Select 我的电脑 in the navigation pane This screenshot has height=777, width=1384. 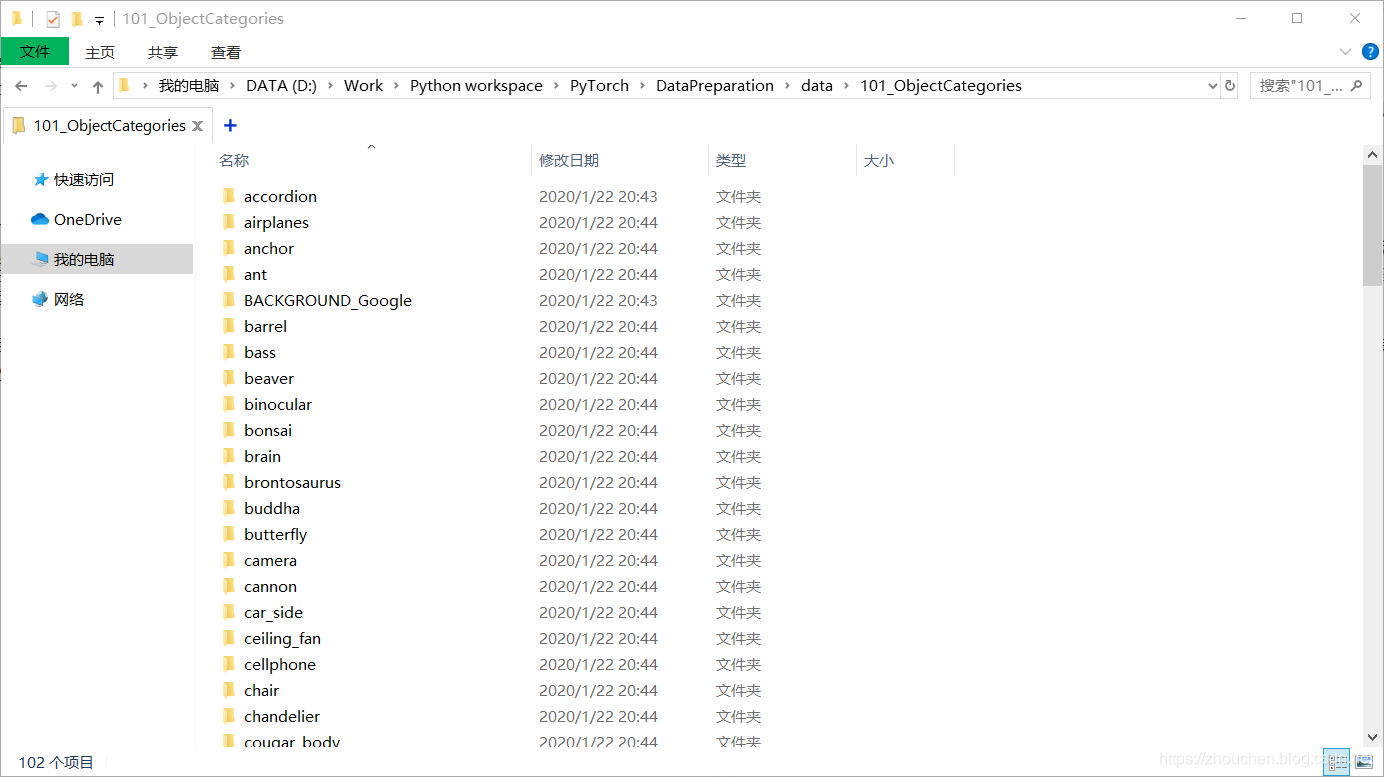point(97,259)
